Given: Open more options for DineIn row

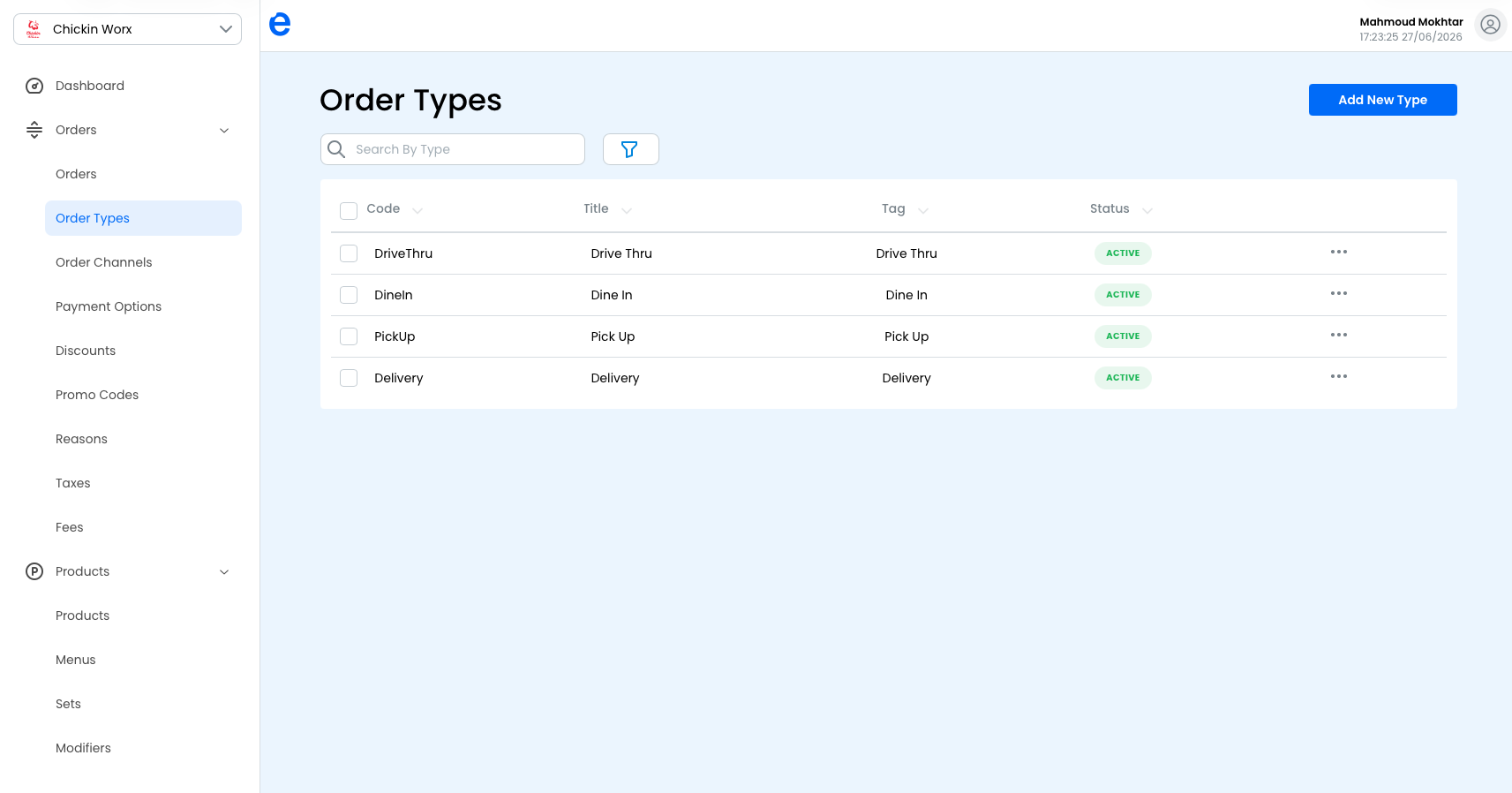Looking at the screenshot, I should point(1339,293).
